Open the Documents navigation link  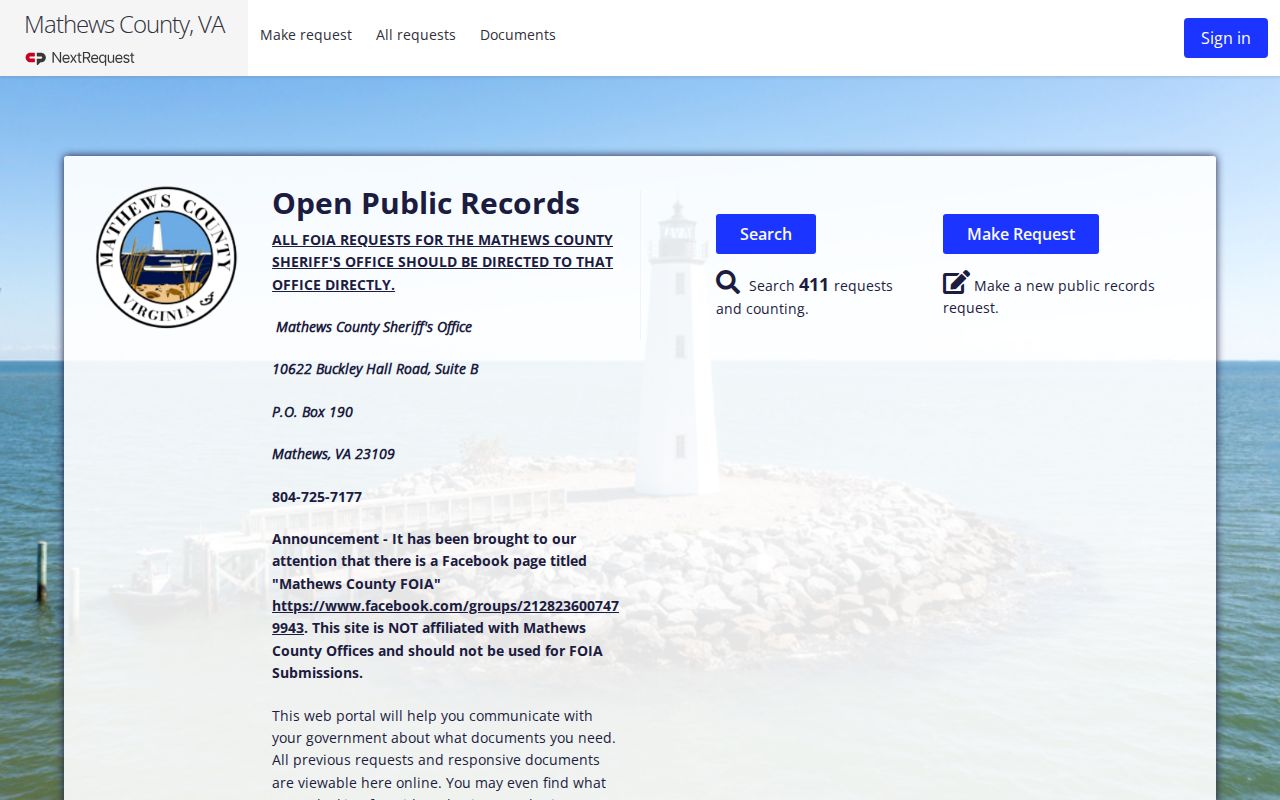518,35
